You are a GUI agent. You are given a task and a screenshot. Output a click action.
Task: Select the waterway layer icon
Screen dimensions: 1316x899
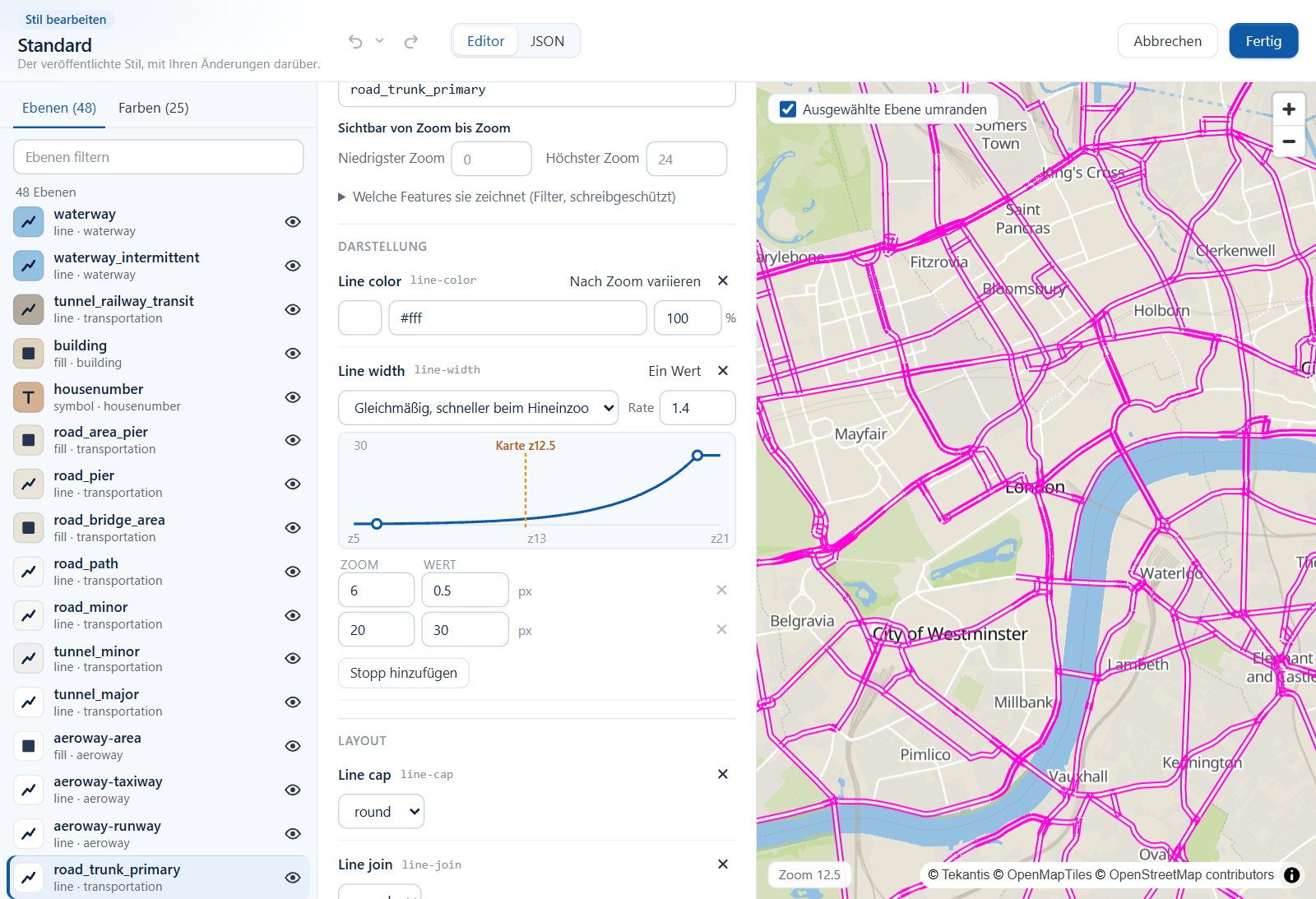29,222
